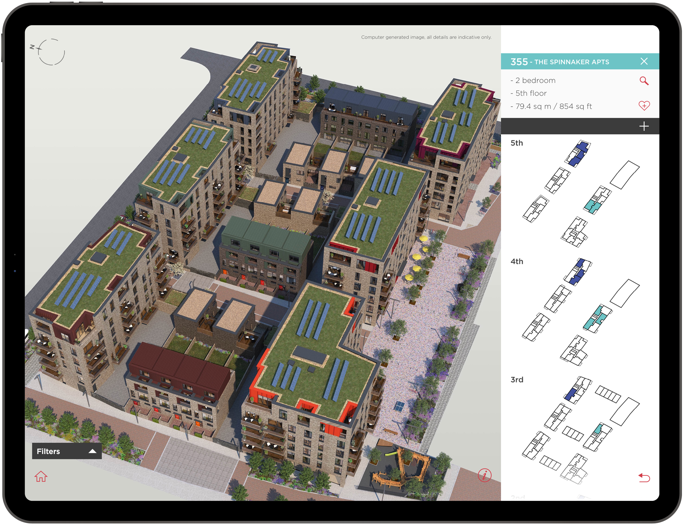Image resolution: width=700 pixels, height=525 pixels.
Task: Click the Filters arrow triangle
Action: click(x=92, y=451)
